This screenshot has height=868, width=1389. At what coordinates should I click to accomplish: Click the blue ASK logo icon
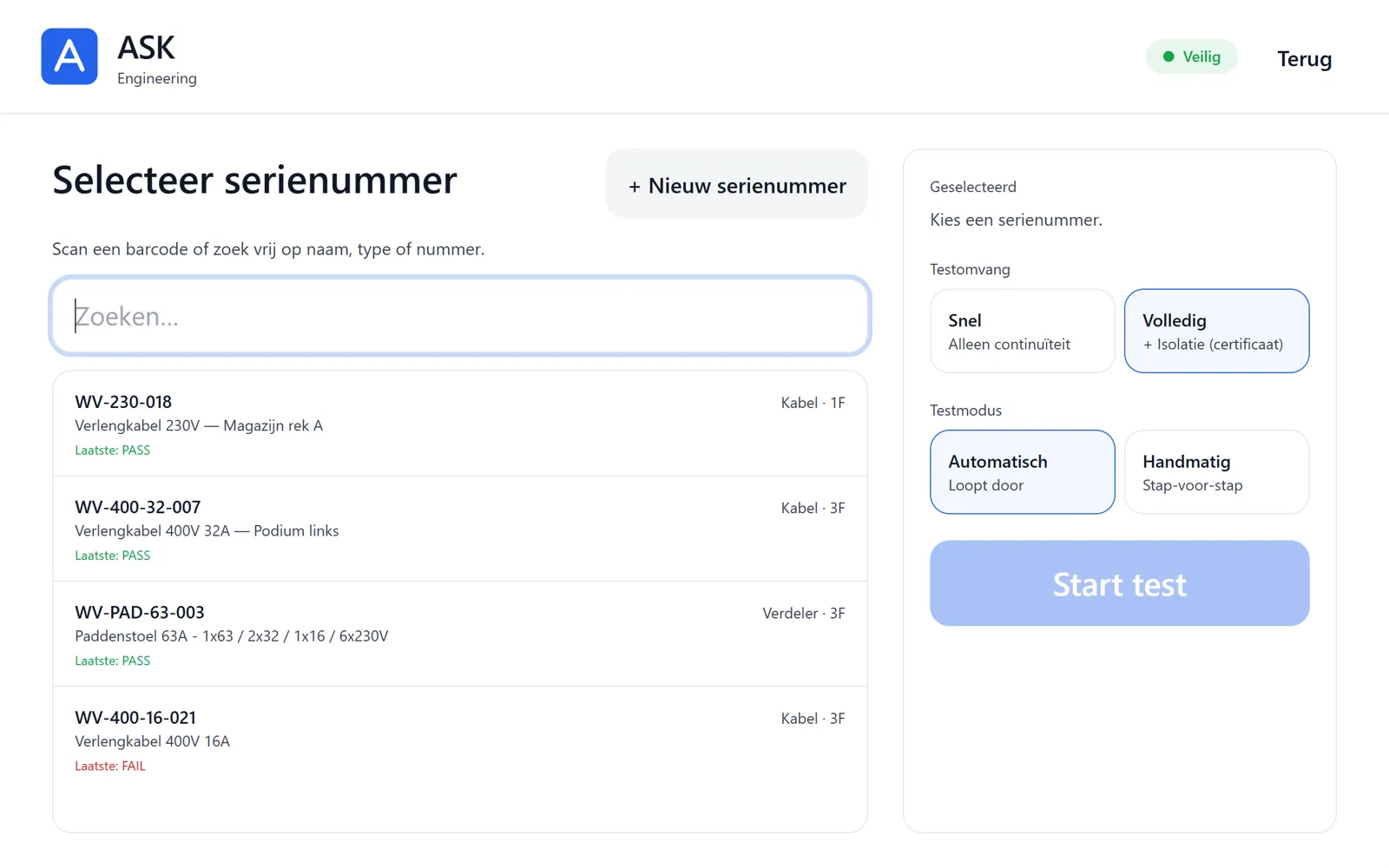pyautogui.click(x=69, y=56)
